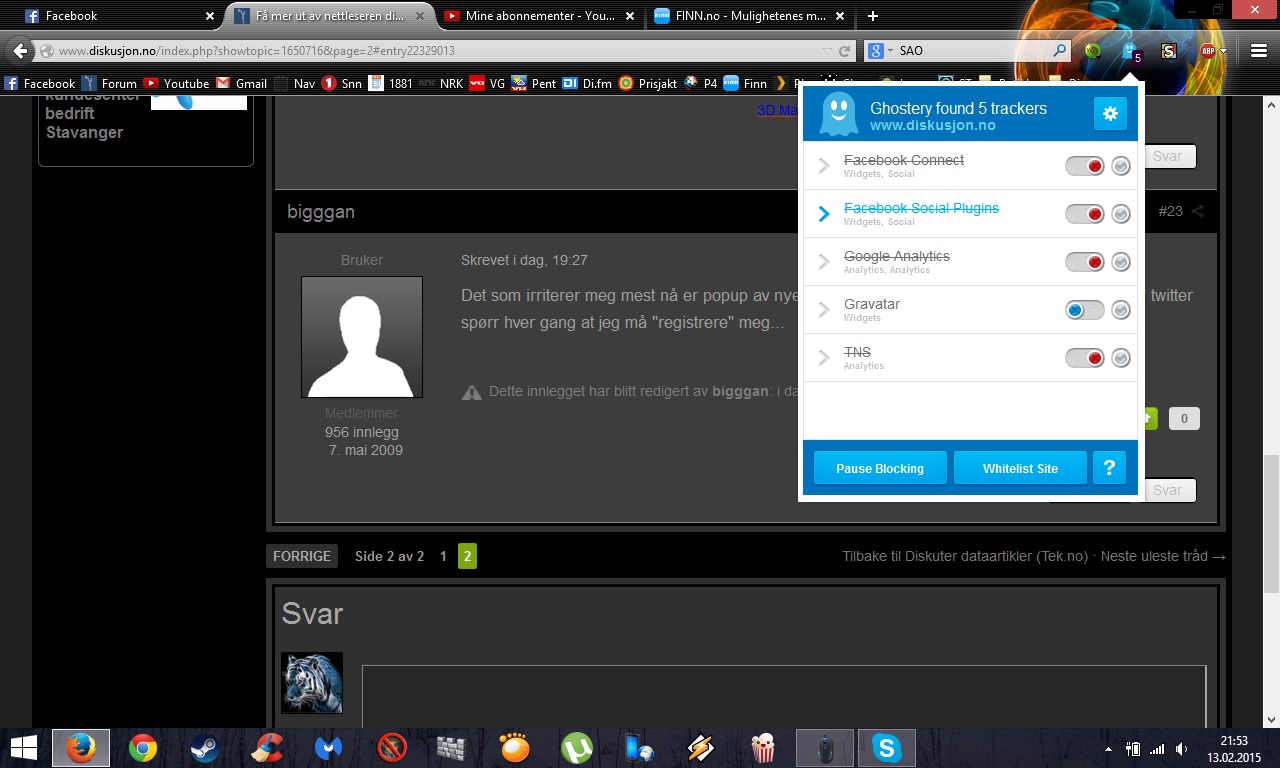Click the S extension icon in toolbar

tap(1168, 51)
